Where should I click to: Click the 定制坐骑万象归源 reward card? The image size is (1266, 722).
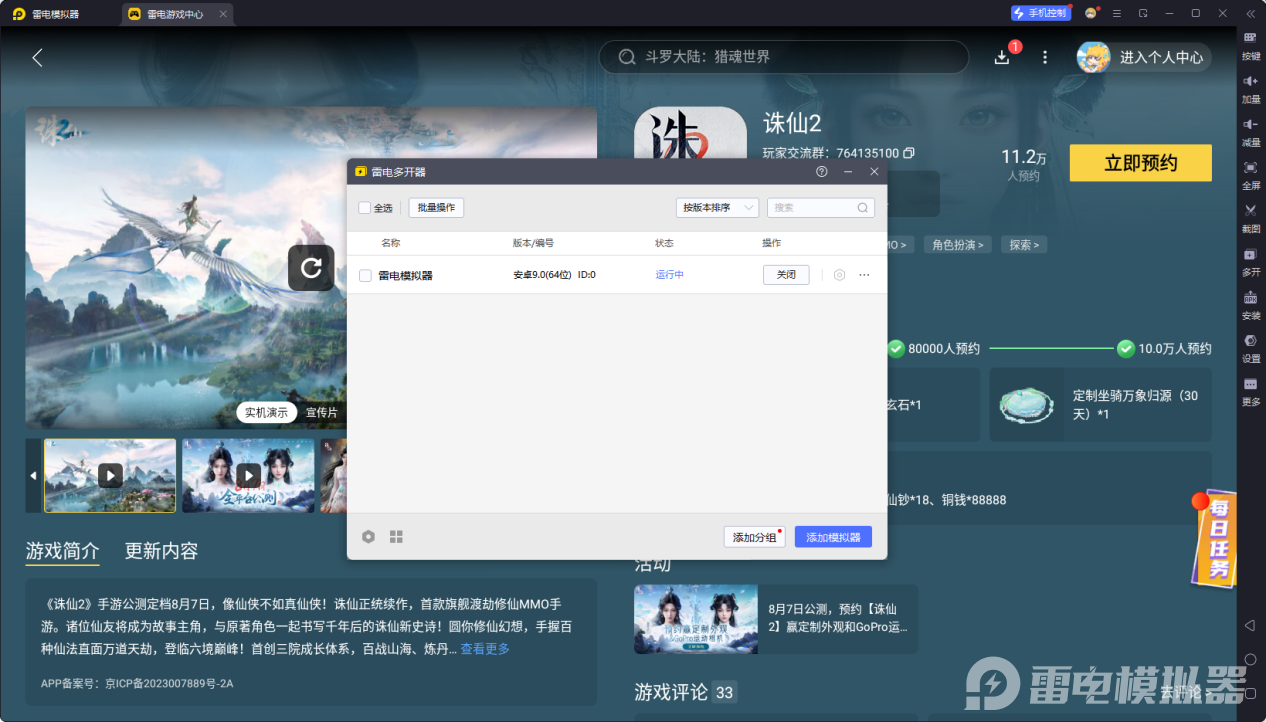(x=1101, y=404)
